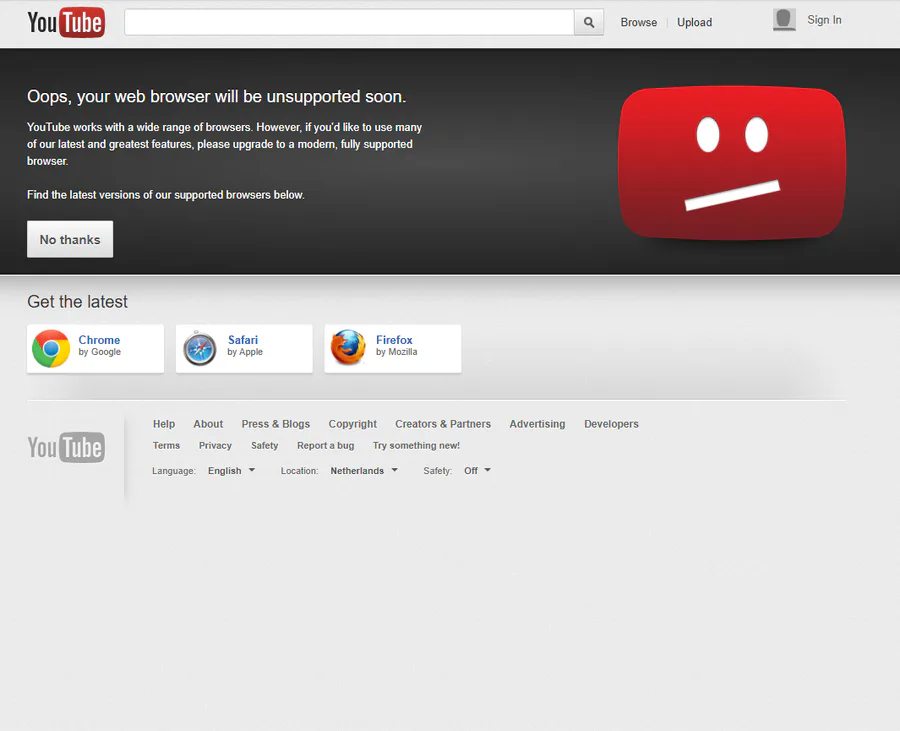The height and width of the screenshot is (731, 900).
Task: Click the Safari compass icon
Action: coord(200,348)
